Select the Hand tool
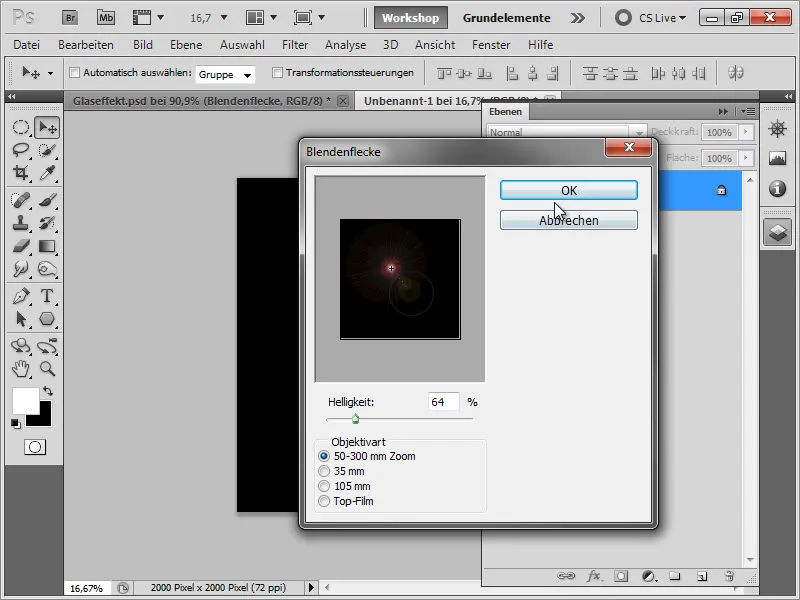Image resolution: width=800 pixels, height=600 pixels. (20, 368)
